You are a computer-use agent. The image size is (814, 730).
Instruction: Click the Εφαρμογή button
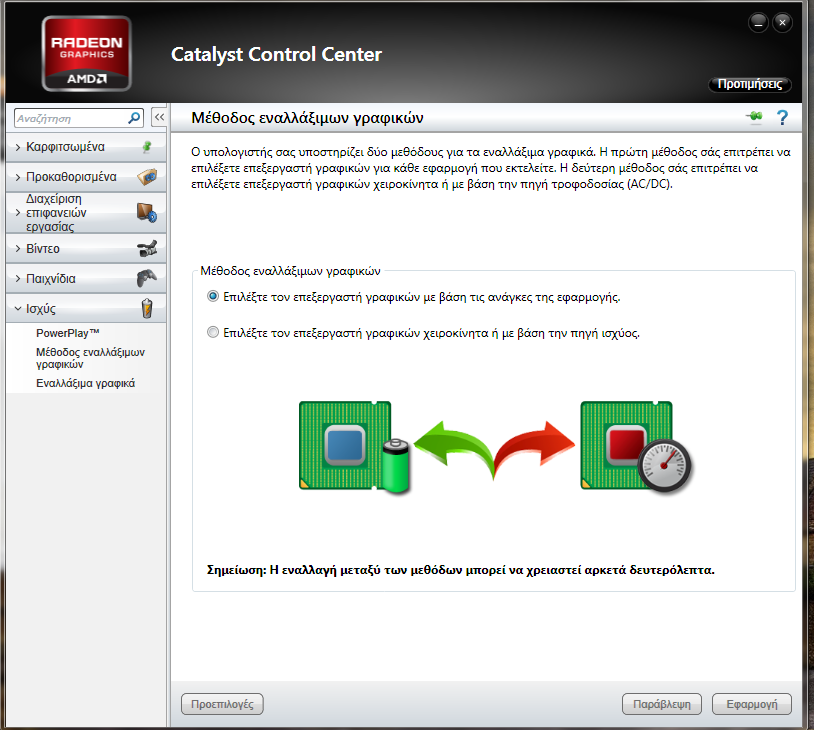click(752, 704)
